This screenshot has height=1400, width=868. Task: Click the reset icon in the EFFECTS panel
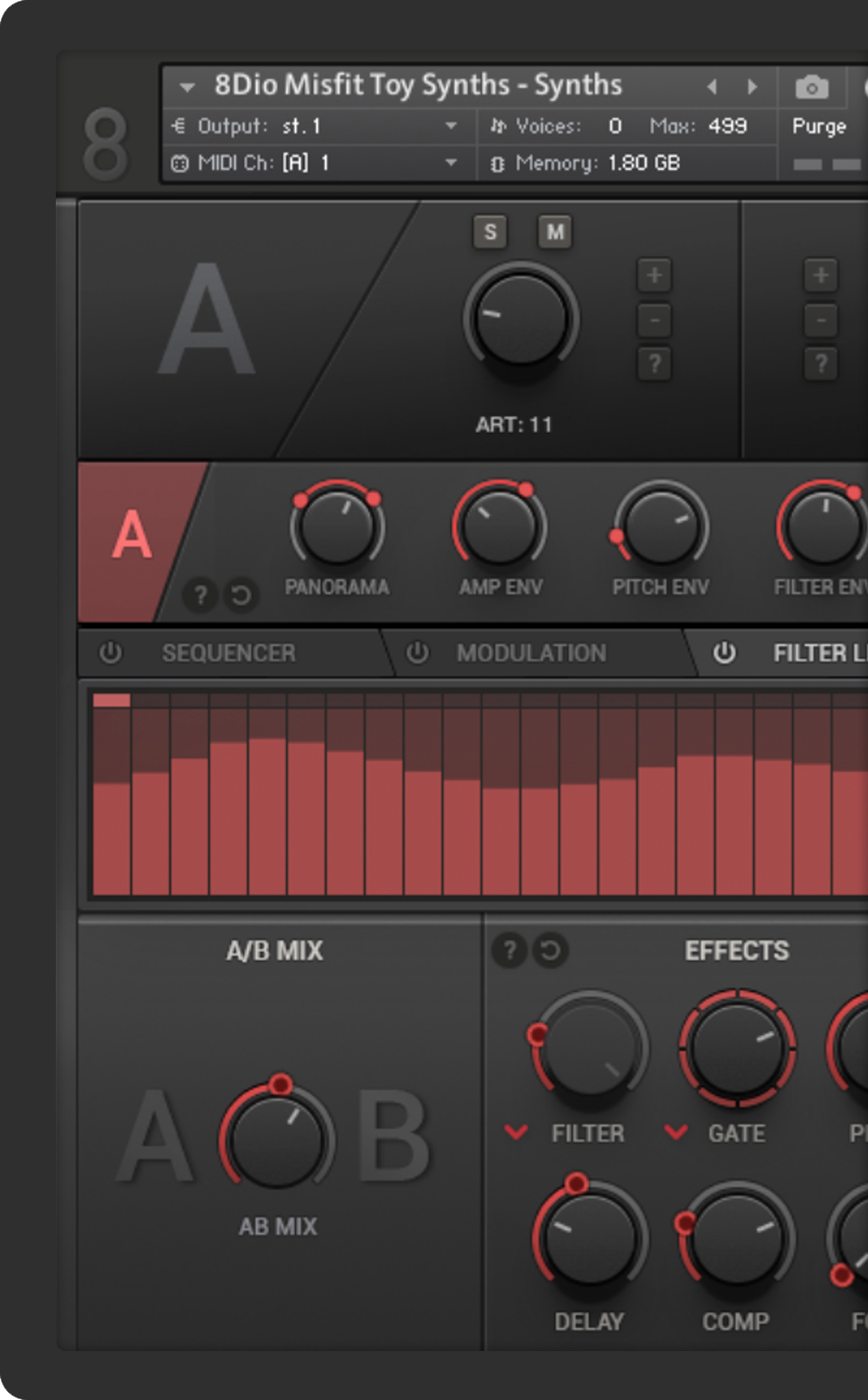pos(550,950)
